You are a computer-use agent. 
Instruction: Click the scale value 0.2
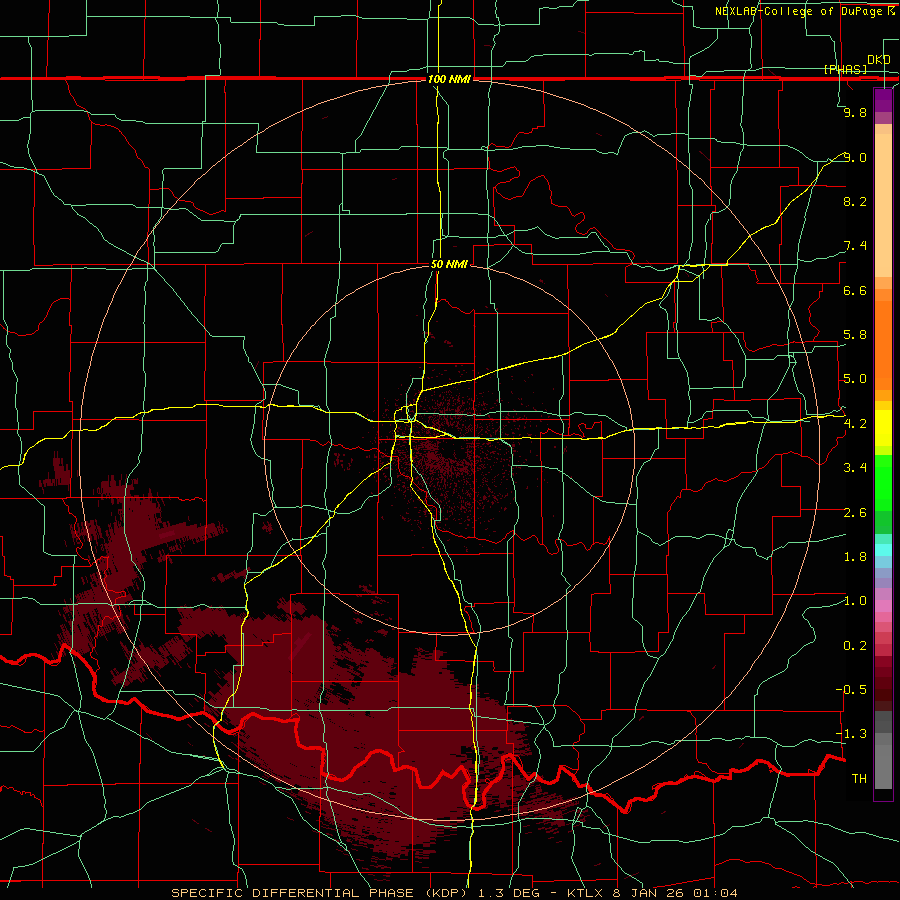click(x=855, y=646)
